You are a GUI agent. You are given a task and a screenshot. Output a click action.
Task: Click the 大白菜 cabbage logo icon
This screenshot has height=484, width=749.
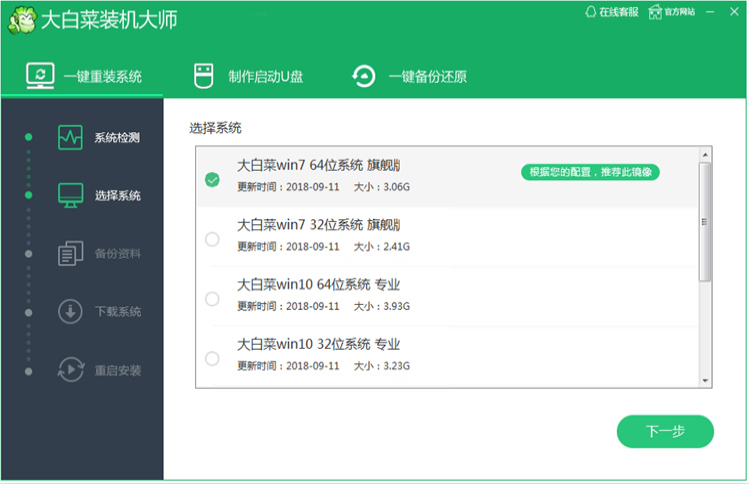point(20,19)
